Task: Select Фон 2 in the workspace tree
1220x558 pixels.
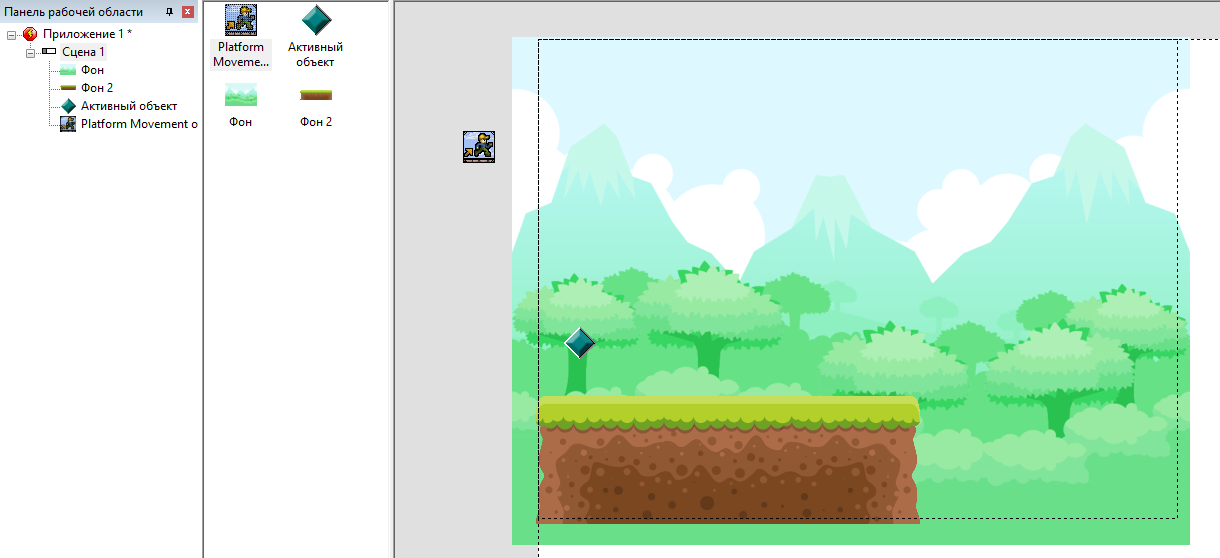Action: 96,88
